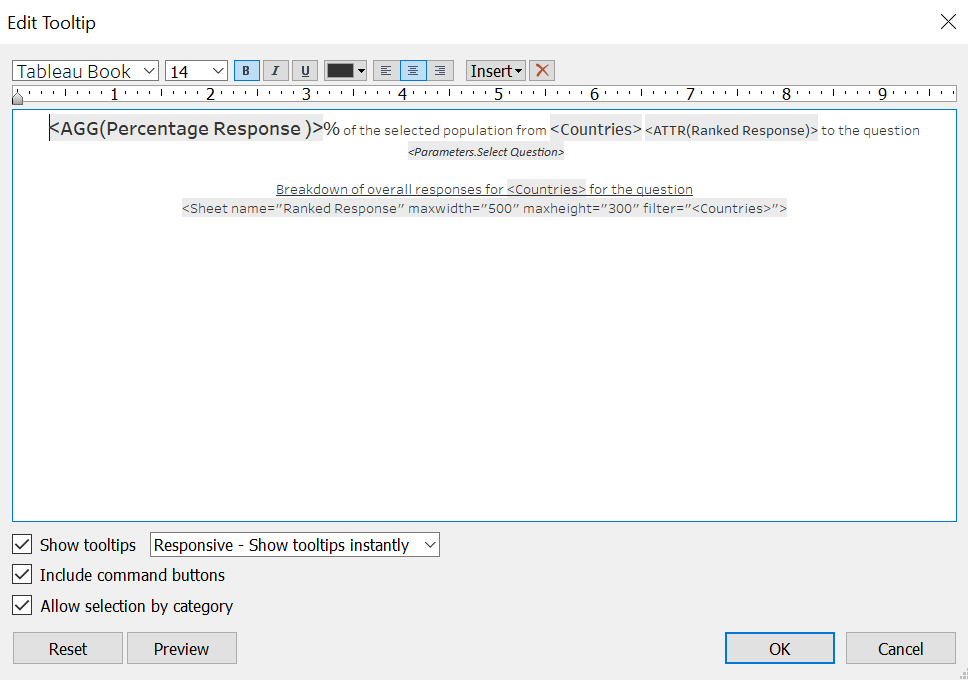The width and height of the screenshot is (968, 680).
Task: Click the Sheet name Ranked Response tag line
Action: (x=484, y=209)
